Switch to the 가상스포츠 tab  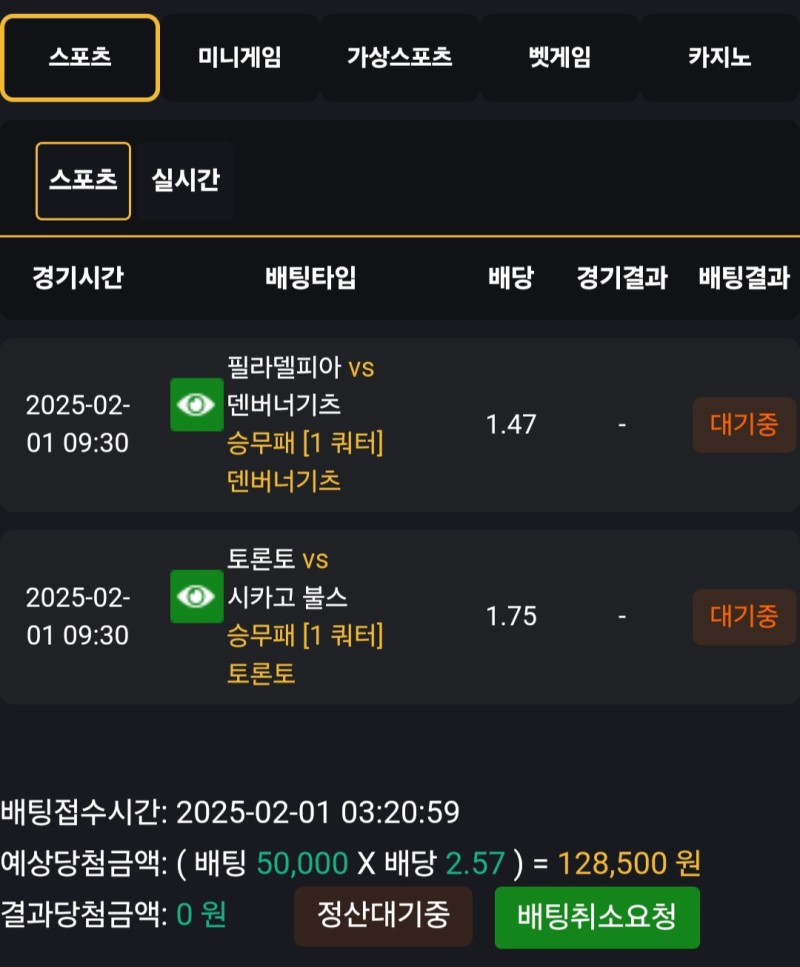[x=400, y=58]
